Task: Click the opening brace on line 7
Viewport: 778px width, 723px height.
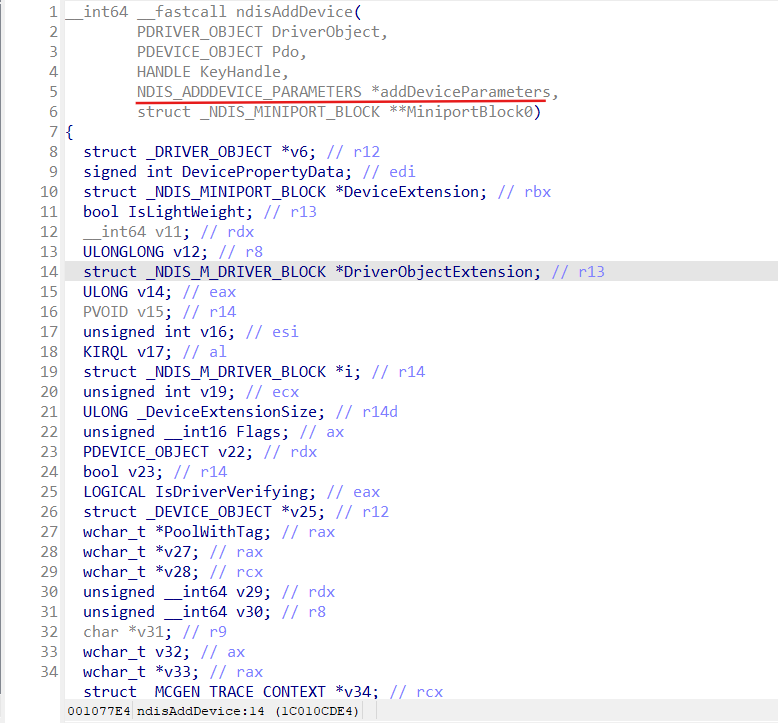Action: (69, 132)
